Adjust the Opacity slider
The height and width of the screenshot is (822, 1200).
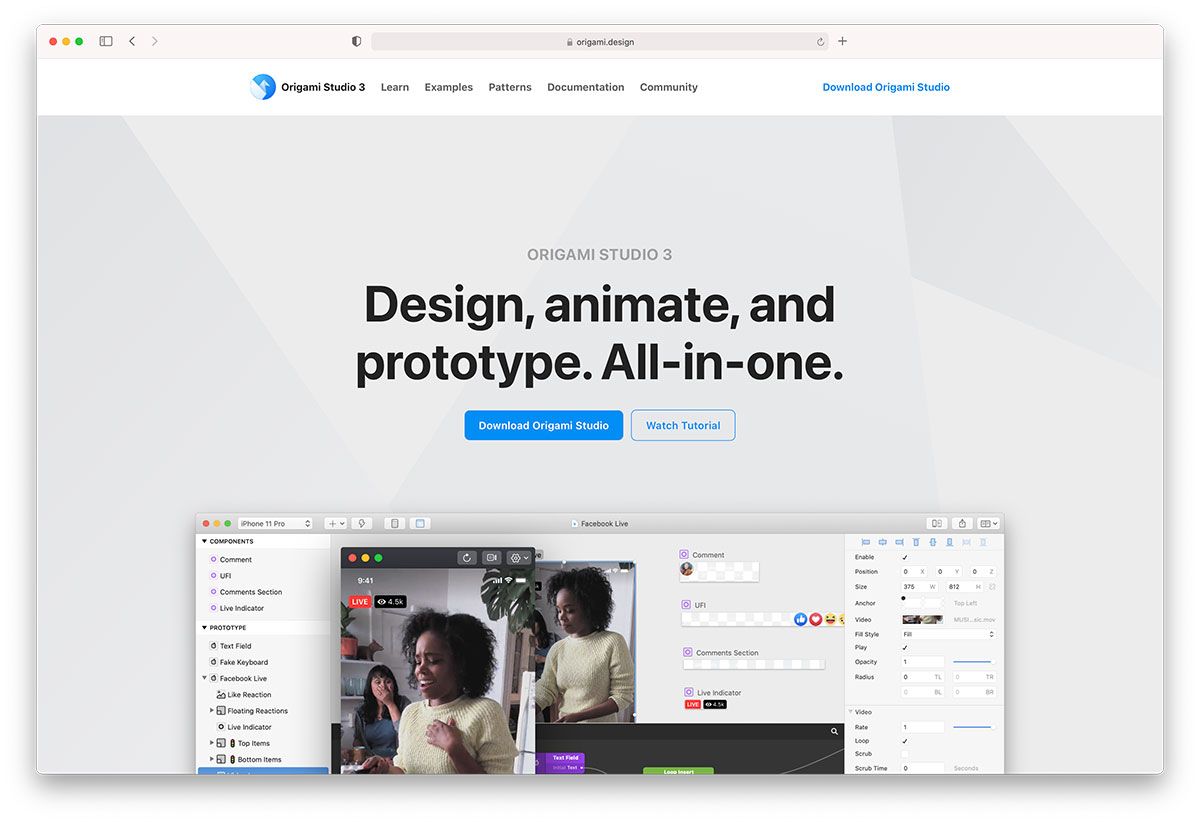tap(972, 662)
